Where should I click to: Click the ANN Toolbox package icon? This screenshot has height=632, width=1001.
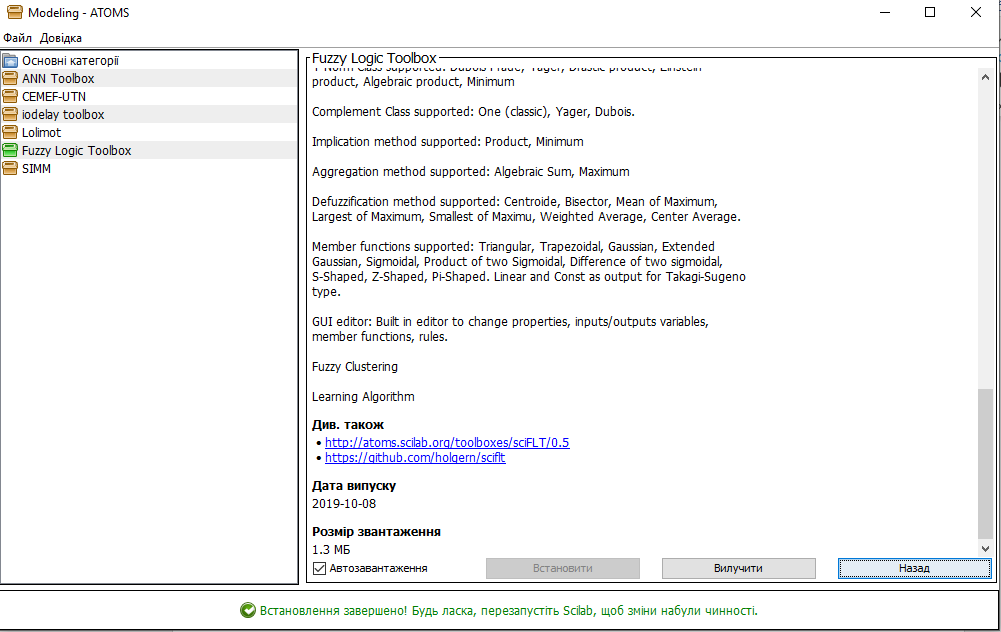pyautogui.click(x=10, y=79)
